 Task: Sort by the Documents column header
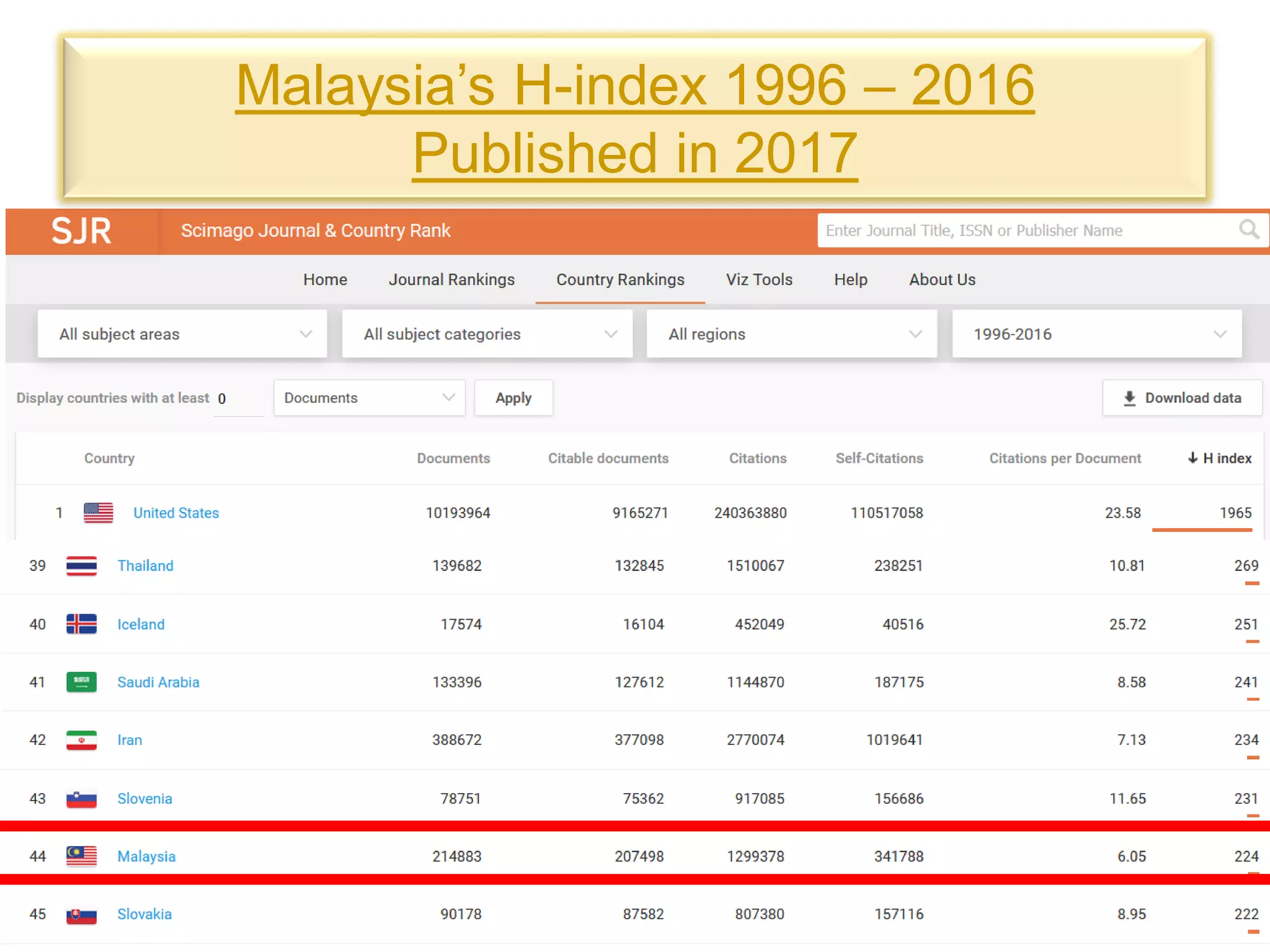tap(453, 458)
